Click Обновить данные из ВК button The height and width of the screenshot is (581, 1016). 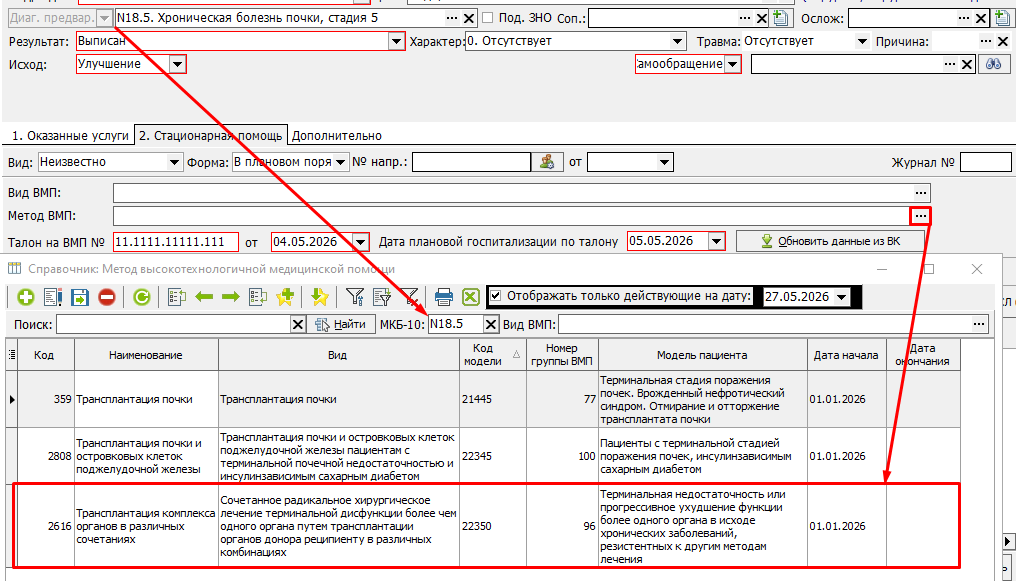[831, 242]
